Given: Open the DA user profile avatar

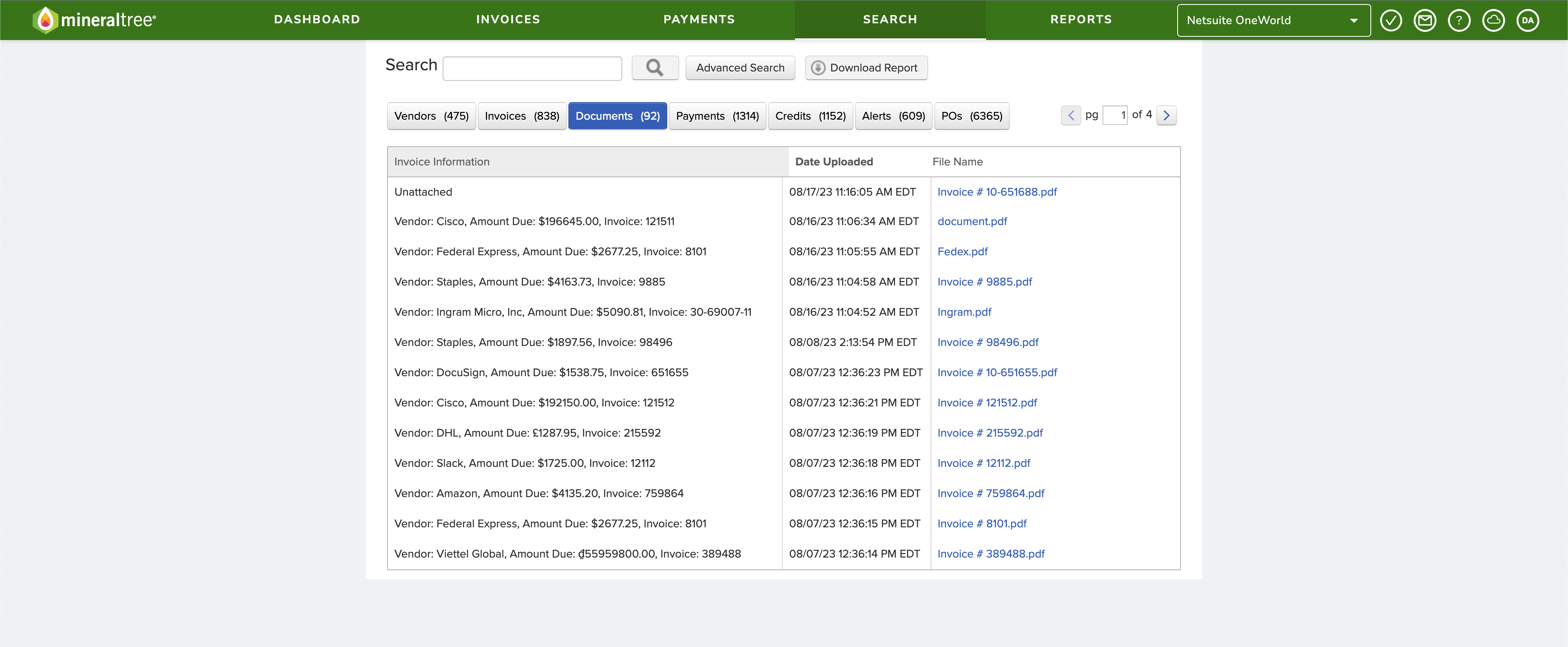Looking at the screenshot, I should point(1527,20).
